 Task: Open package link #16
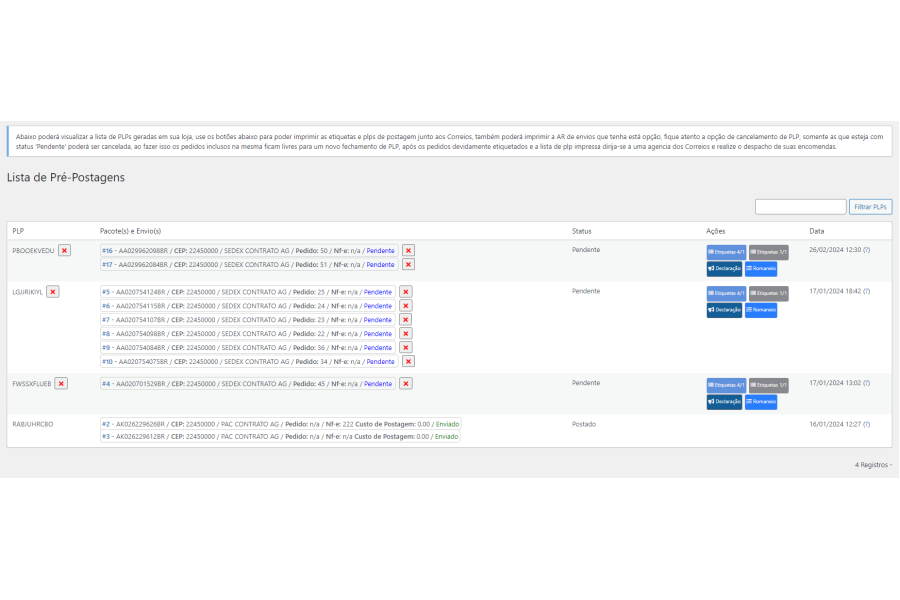coord(107,251)
